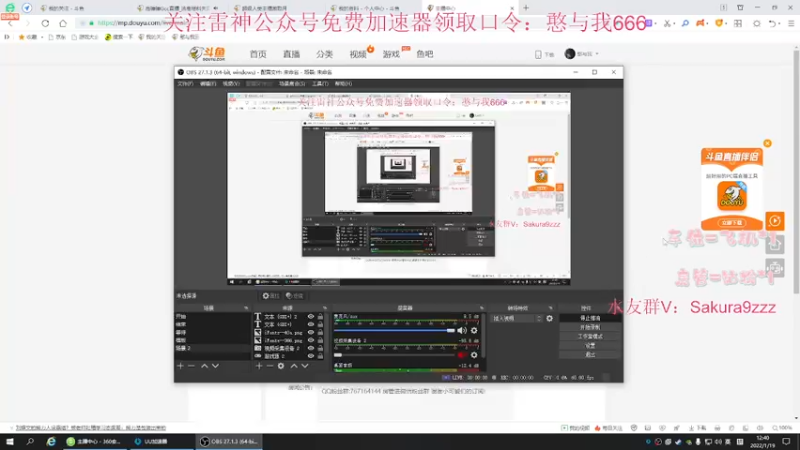Expand the Douyu user avatar menu
Viewport: 800px width, 450px height.
point(582,54)
